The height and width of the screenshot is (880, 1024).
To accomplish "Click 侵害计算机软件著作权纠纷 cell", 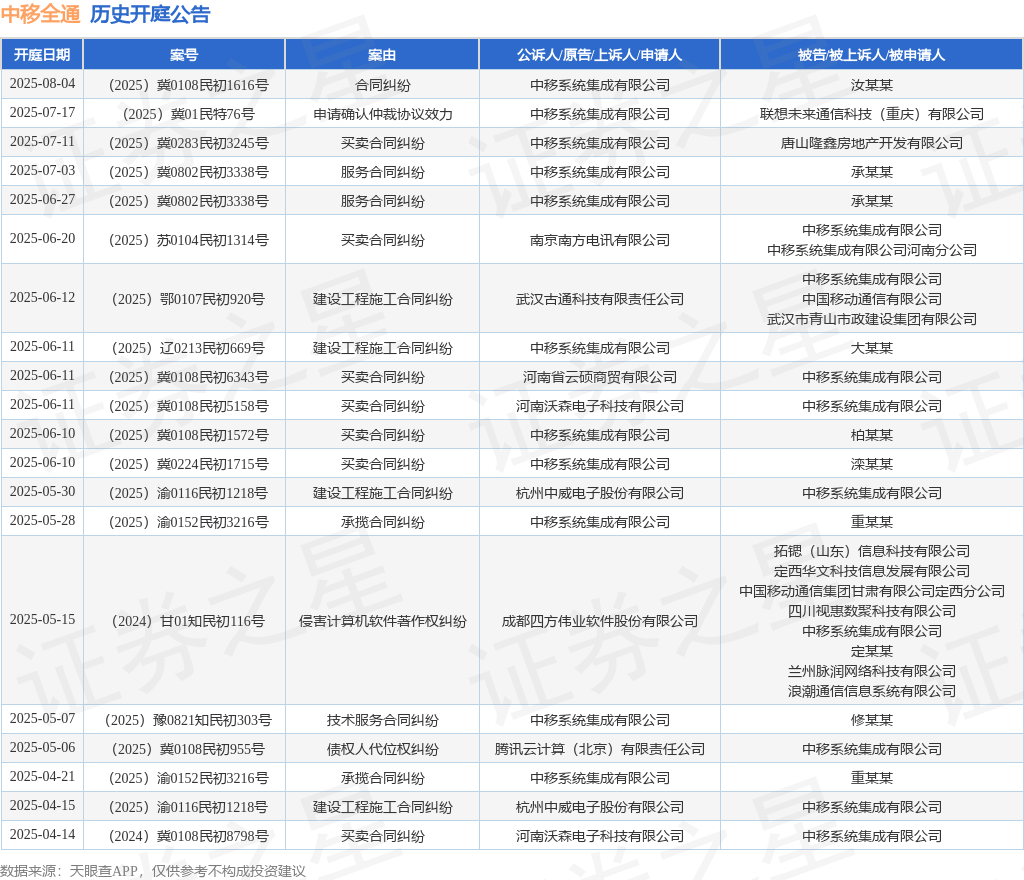I will pyautogui.click(x=383, y=621).
